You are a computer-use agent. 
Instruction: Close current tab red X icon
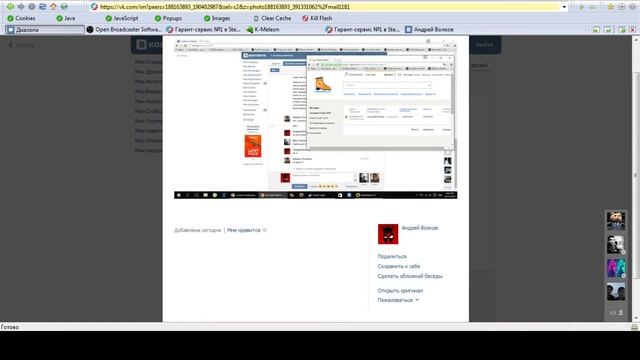click(632, 30)
